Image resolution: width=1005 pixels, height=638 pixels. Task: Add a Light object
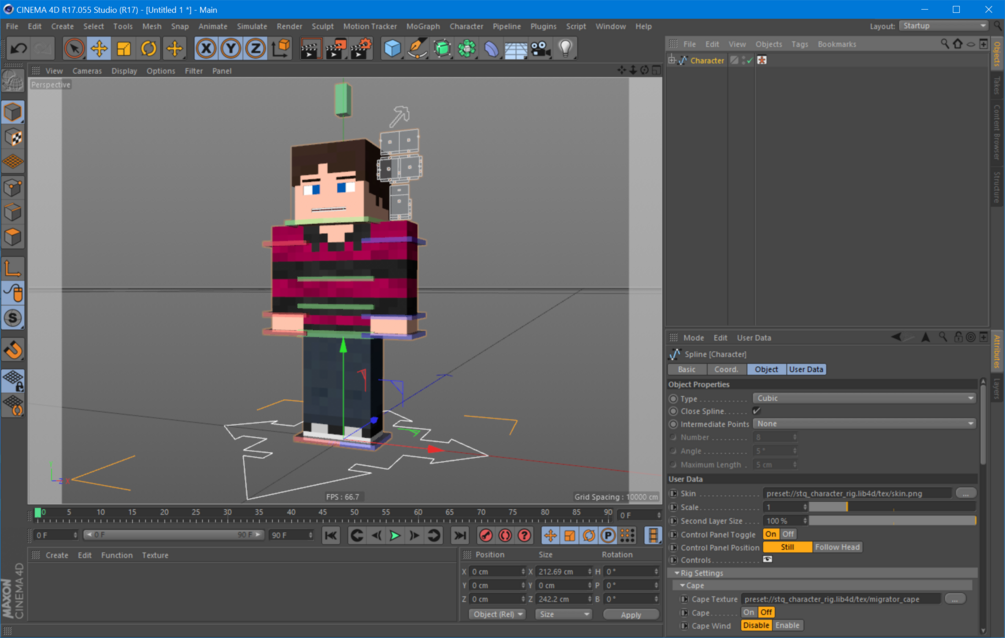[565, 48]
